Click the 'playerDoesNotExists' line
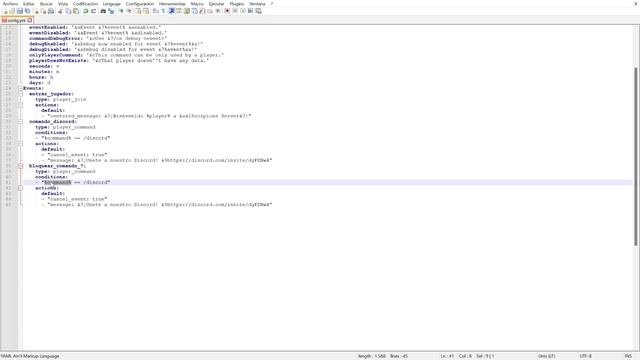Screen dimensions: 640x360 tap(119, 60)
